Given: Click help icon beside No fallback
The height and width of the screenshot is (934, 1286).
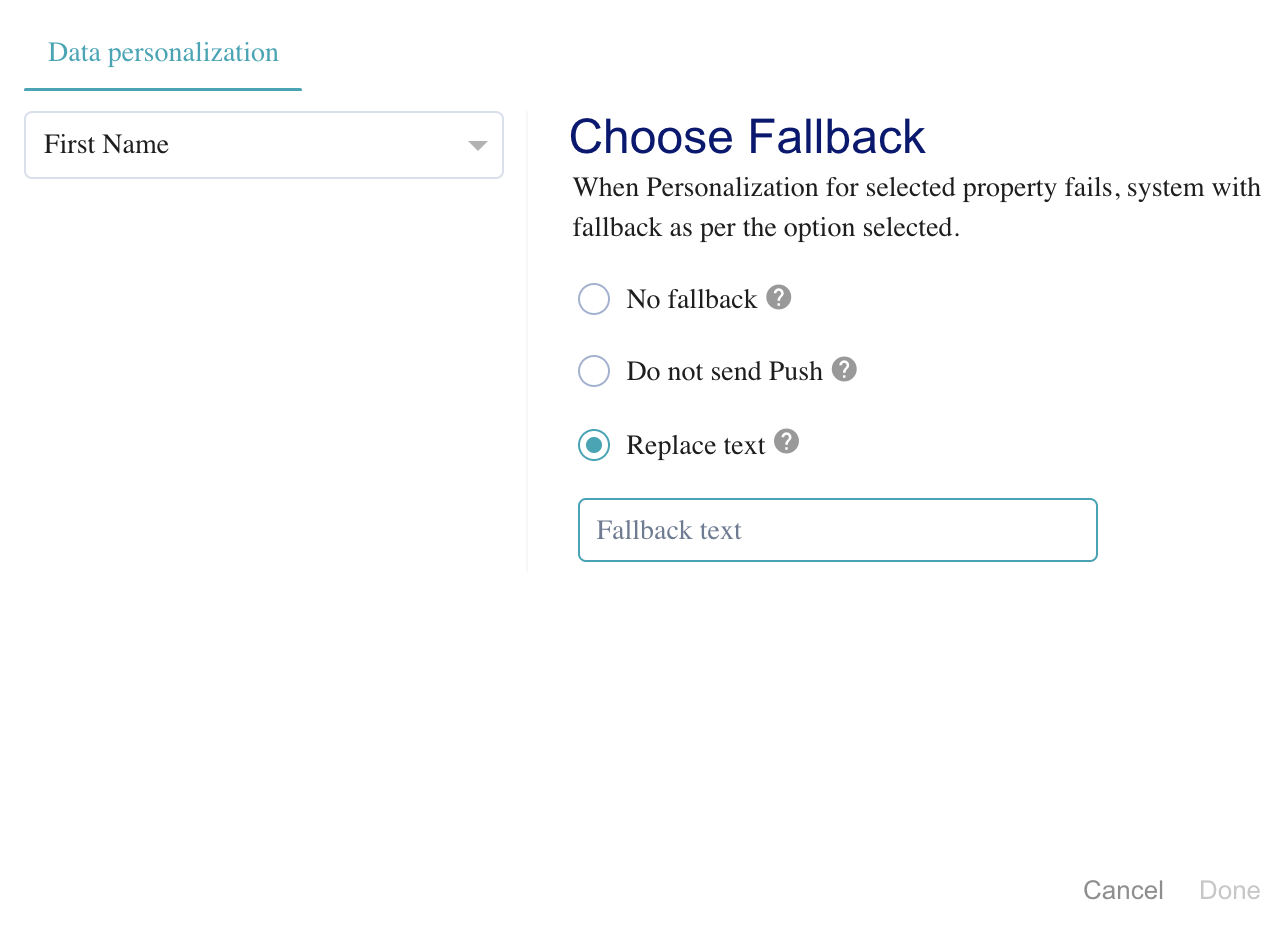Looking at the screenshot, I should click(x=779, y=297).
